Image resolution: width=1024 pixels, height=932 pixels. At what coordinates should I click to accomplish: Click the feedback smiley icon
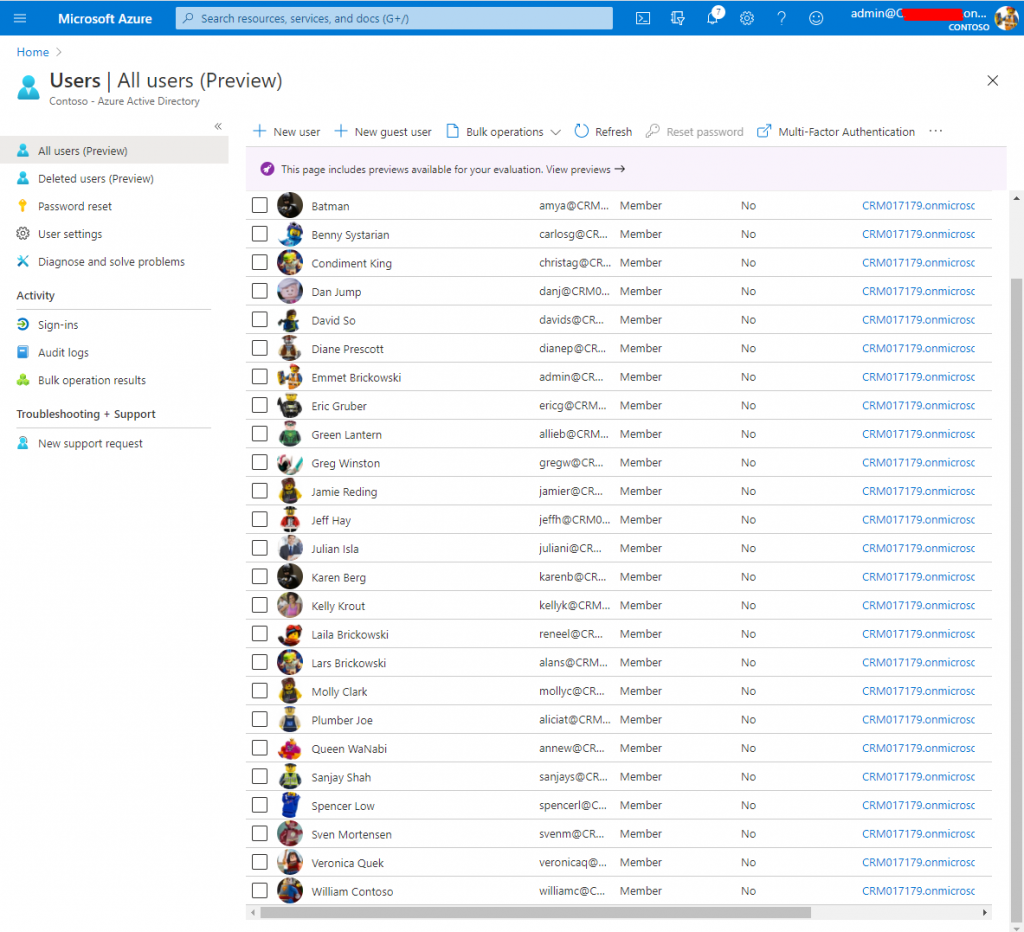[816, 18]
